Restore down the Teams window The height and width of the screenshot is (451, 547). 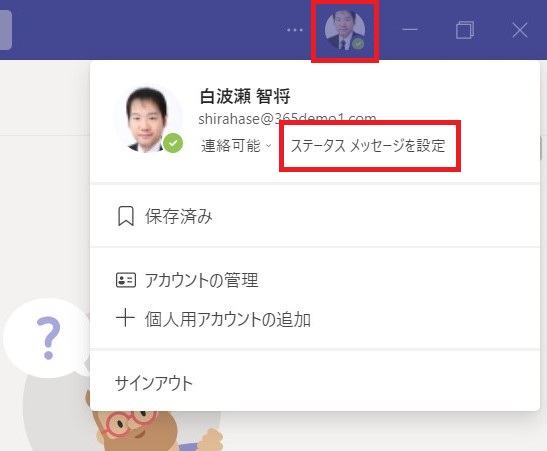465,30
